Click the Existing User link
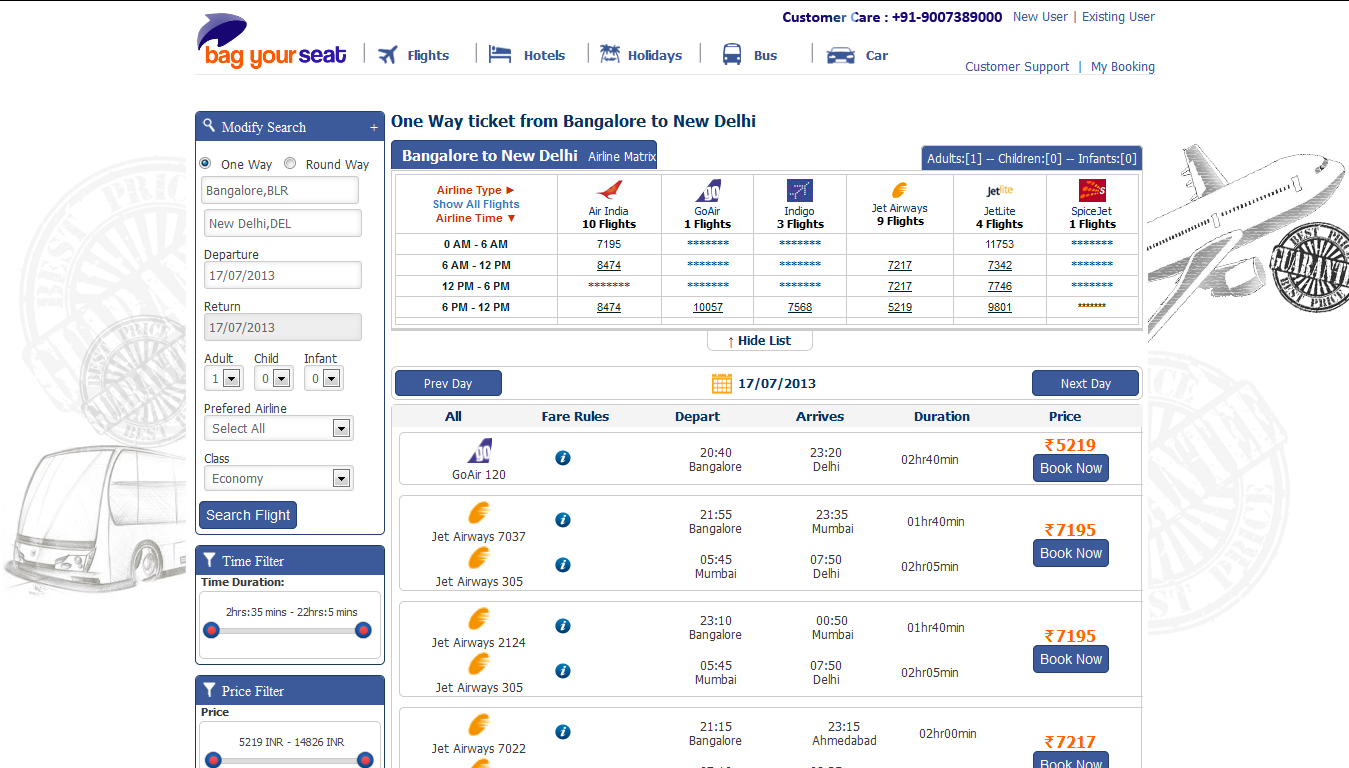 (x=1118, y=17)
